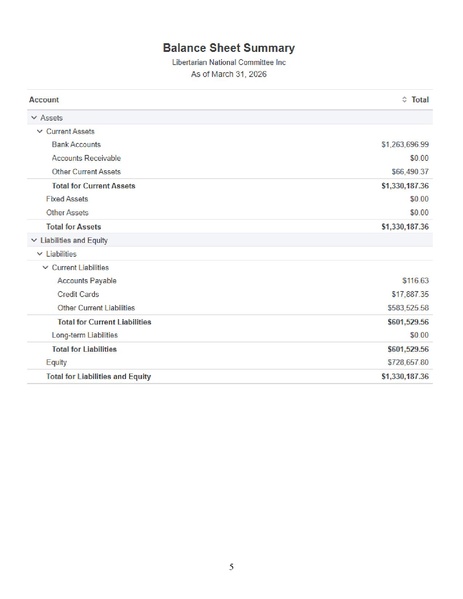
Task: Open the Accounts Receivable row
Action: click(x=230, y=158)
